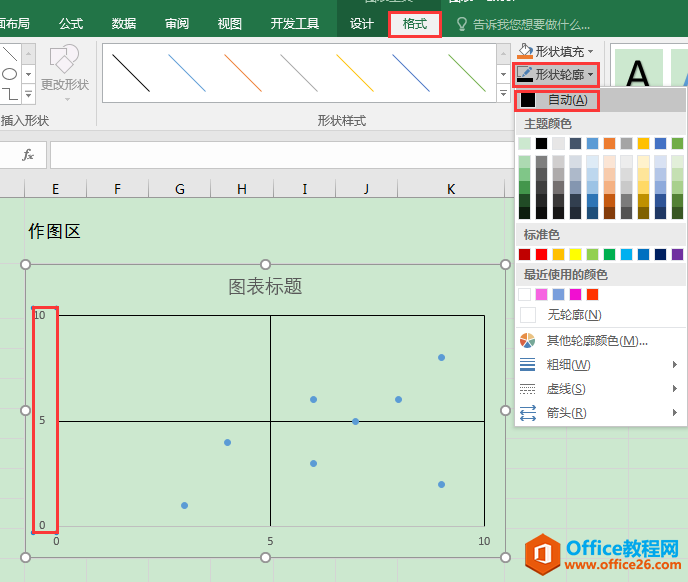Pick the line shape in insert shapes gallery
The width and height of the screenshot is (688, 582).
10,54
